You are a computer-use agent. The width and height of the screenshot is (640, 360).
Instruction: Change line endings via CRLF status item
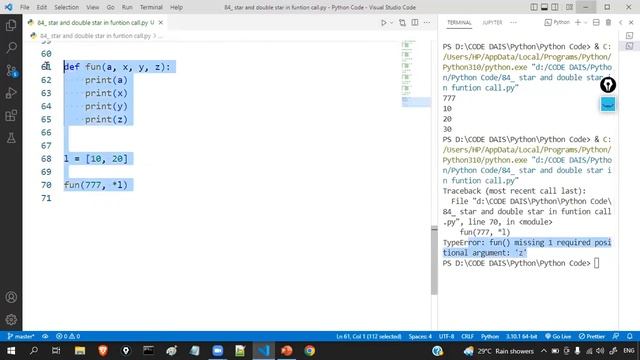(x=467, y=336)
